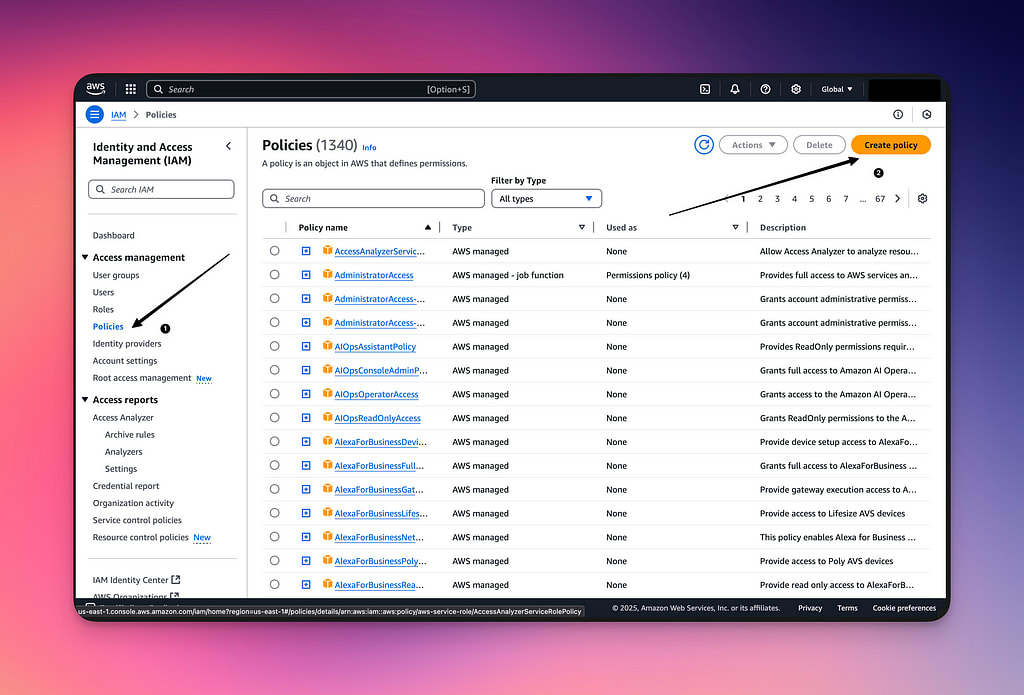1024x695 pixels.
Task: Collapse the IAM sidebar with the arrow
Action: click(228, 146)
